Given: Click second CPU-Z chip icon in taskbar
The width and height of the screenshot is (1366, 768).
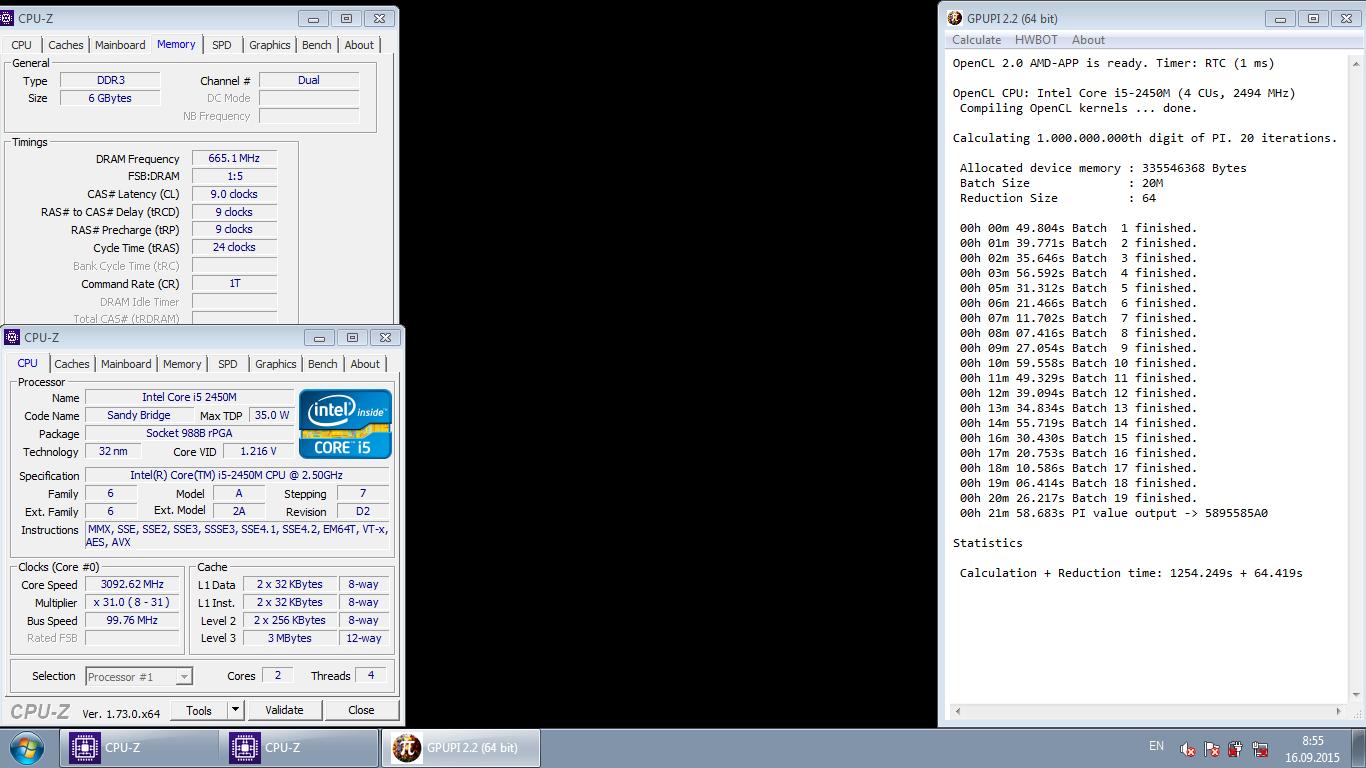Looking at the screenshot, I should pos(245,748).
